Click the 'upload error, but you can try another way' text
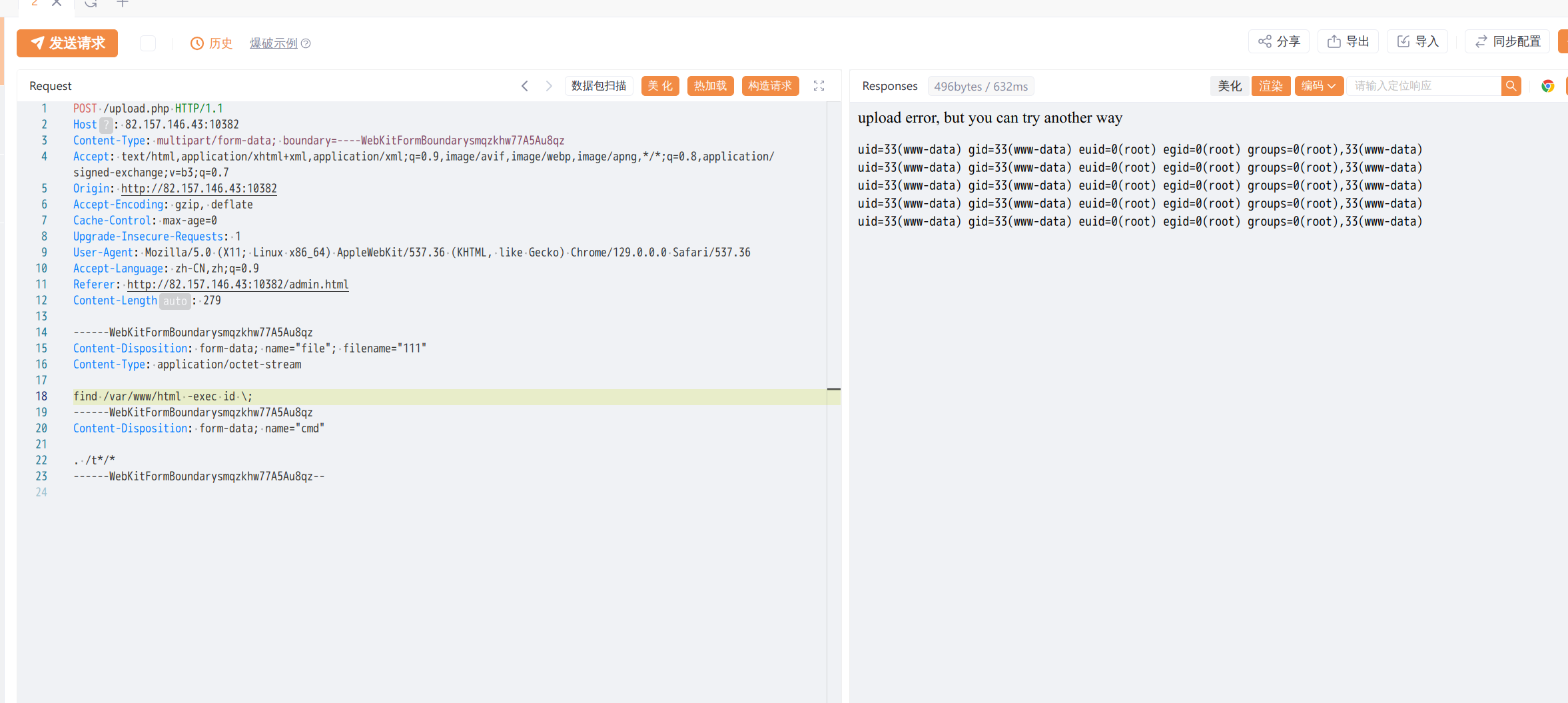This screenshot has height=703, width=1568. [990, 118]
